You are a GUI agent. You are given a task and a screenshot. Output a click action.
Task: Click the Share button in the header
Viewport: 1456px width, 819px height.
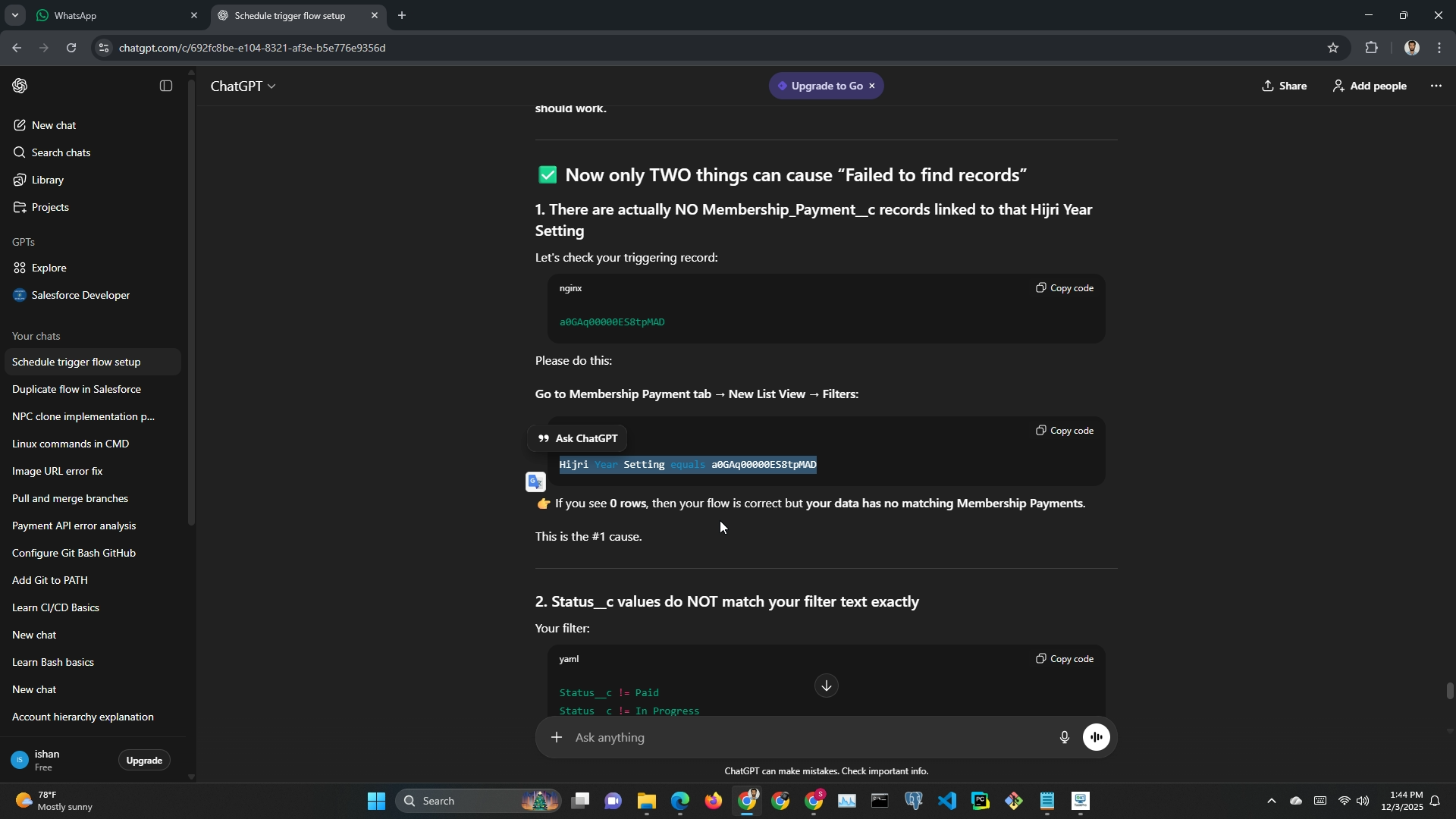click(1284, 86)
